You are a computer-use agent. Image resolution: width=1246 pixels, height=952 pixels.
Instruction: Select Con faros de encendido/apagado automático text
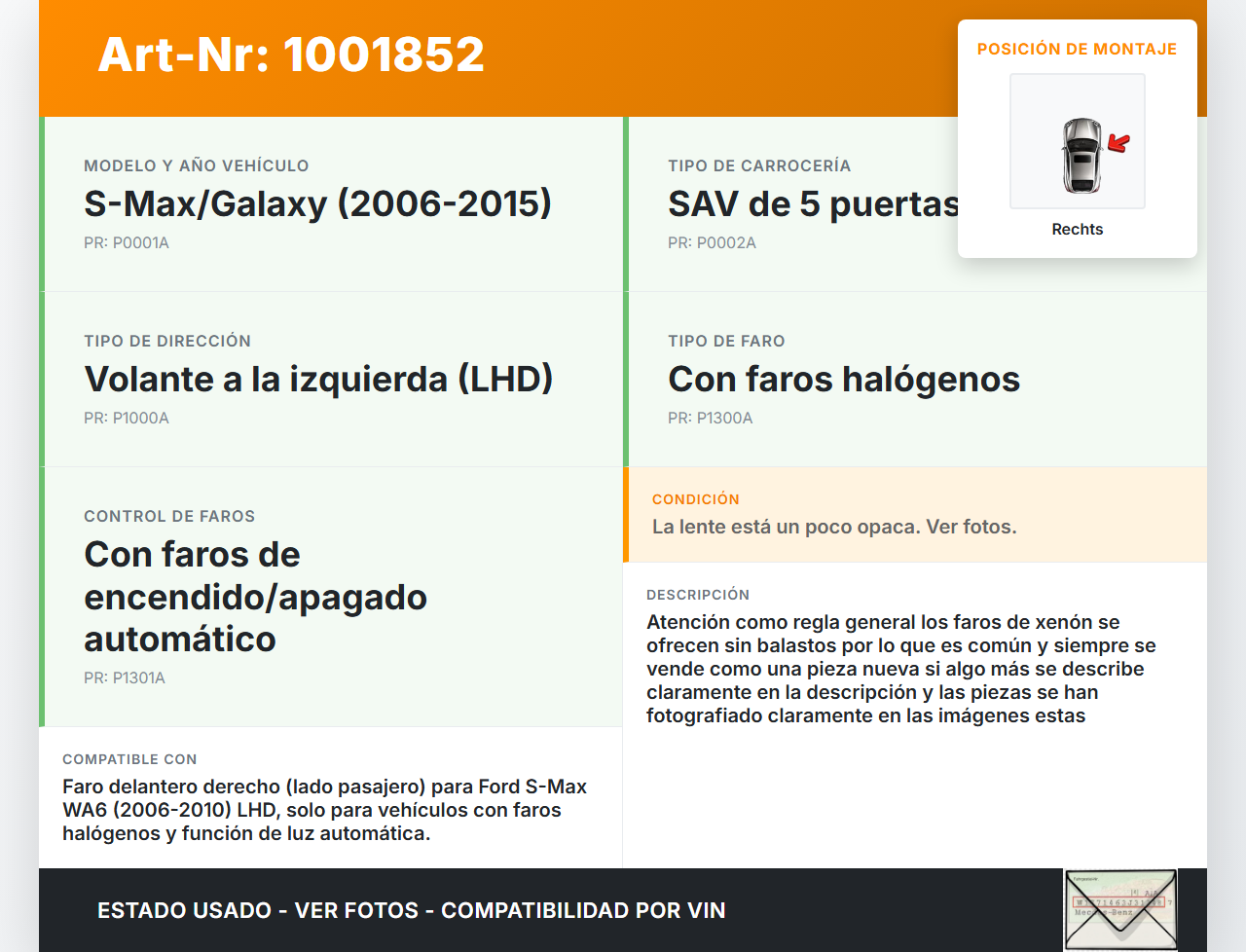click(255, 596)
